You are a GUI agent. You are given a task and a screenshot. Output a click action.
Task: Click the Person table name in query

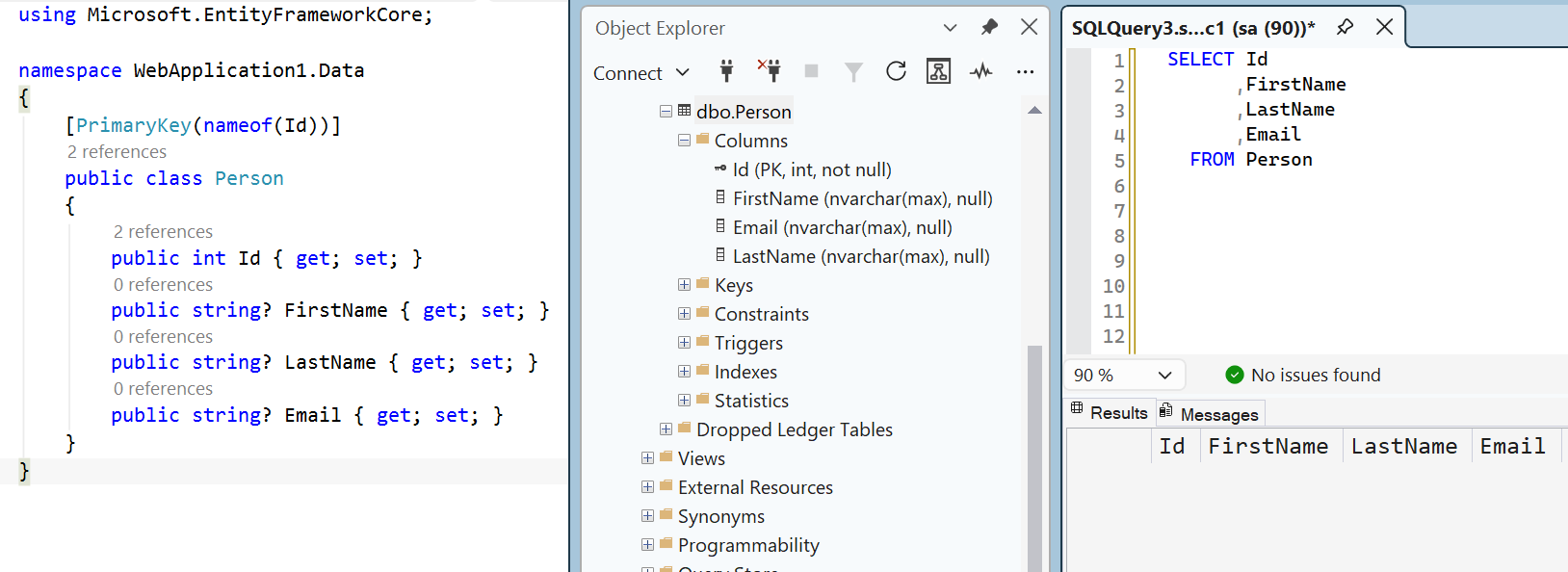point(1279,159)
